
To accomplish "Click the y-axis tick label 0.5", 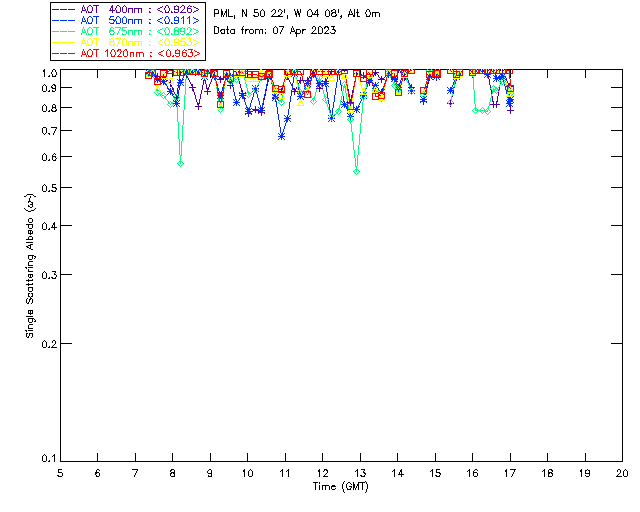I will 49,188.
